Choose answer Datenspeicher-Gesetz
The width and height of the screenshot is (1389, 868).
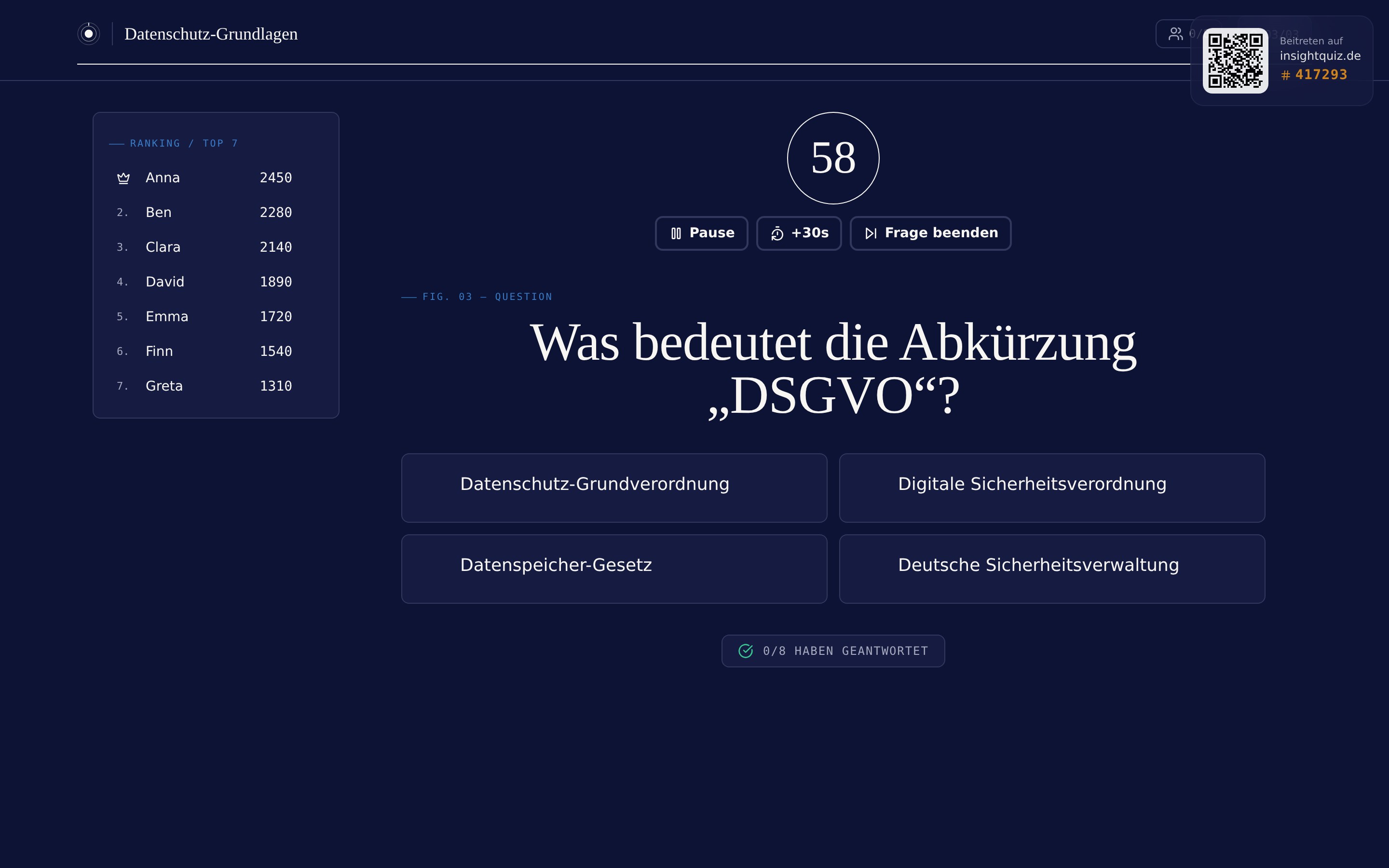(614, 569)
